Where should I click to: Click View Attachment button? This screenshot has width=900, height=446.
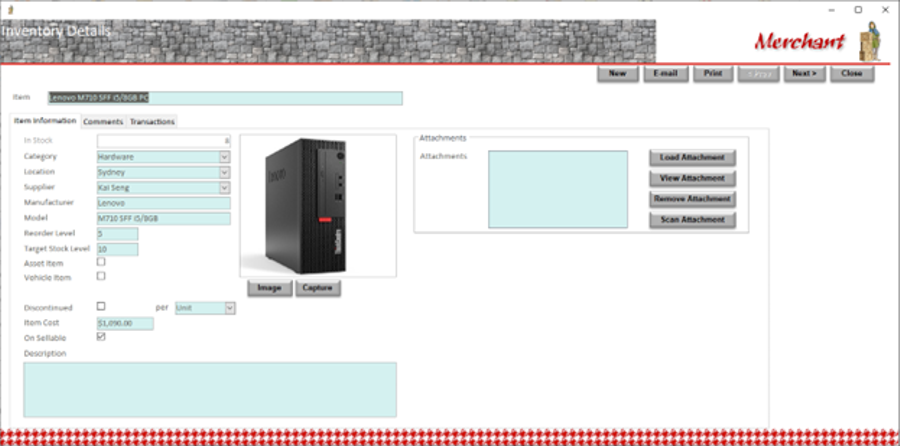pos(692,179)
